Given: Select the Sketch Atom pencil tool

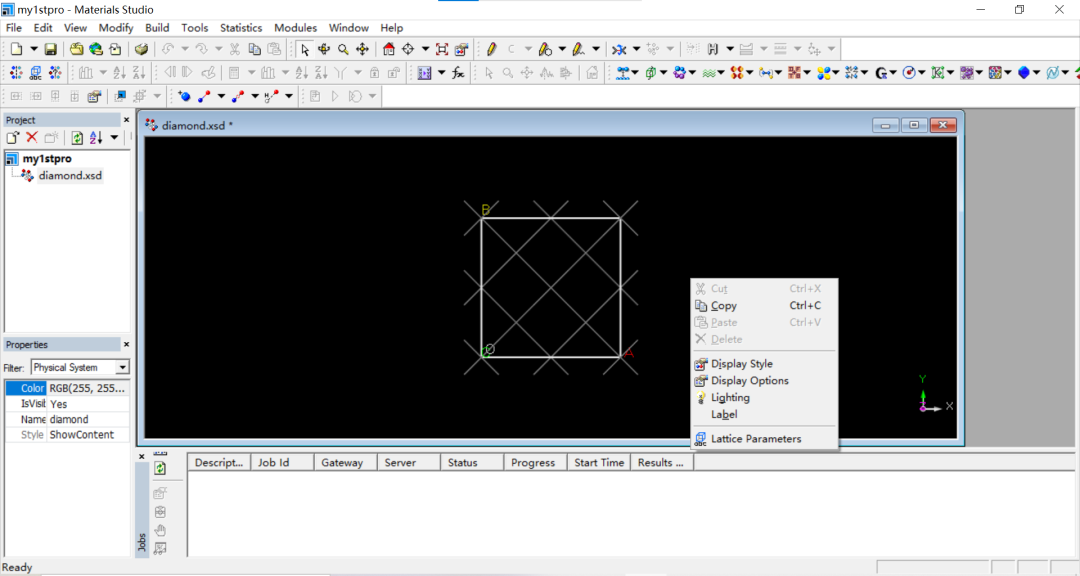Looking at the screenshot, I should point(491,49).
